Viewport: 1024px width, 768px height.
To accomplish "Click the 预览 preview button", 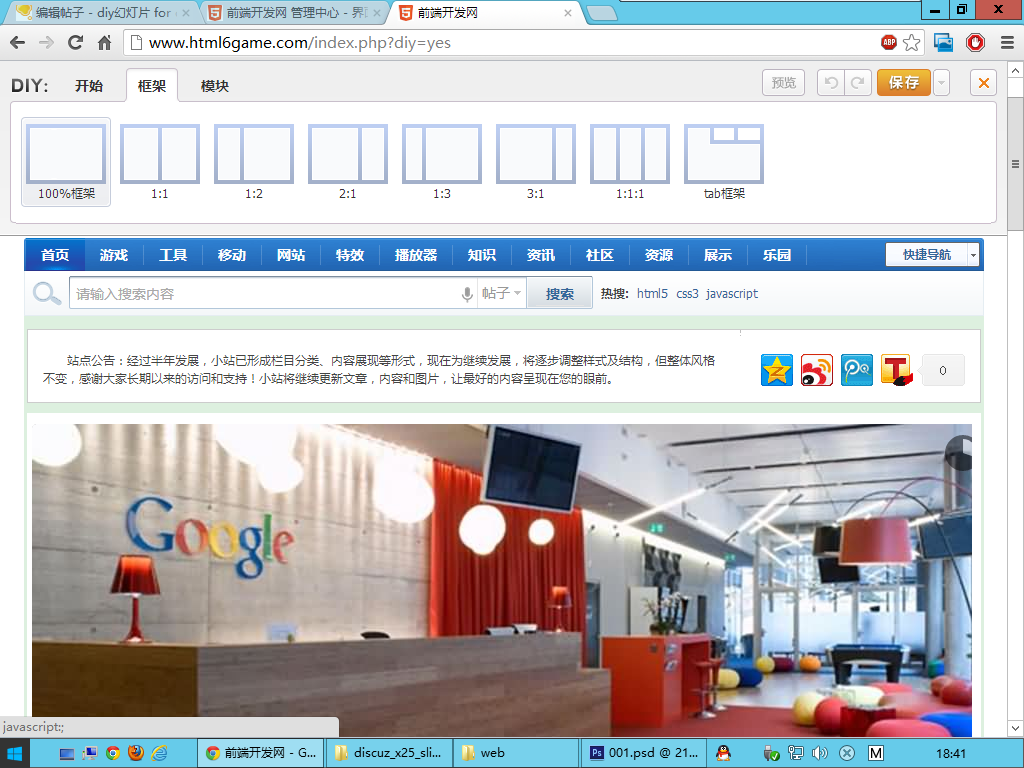I will [784, 83].
